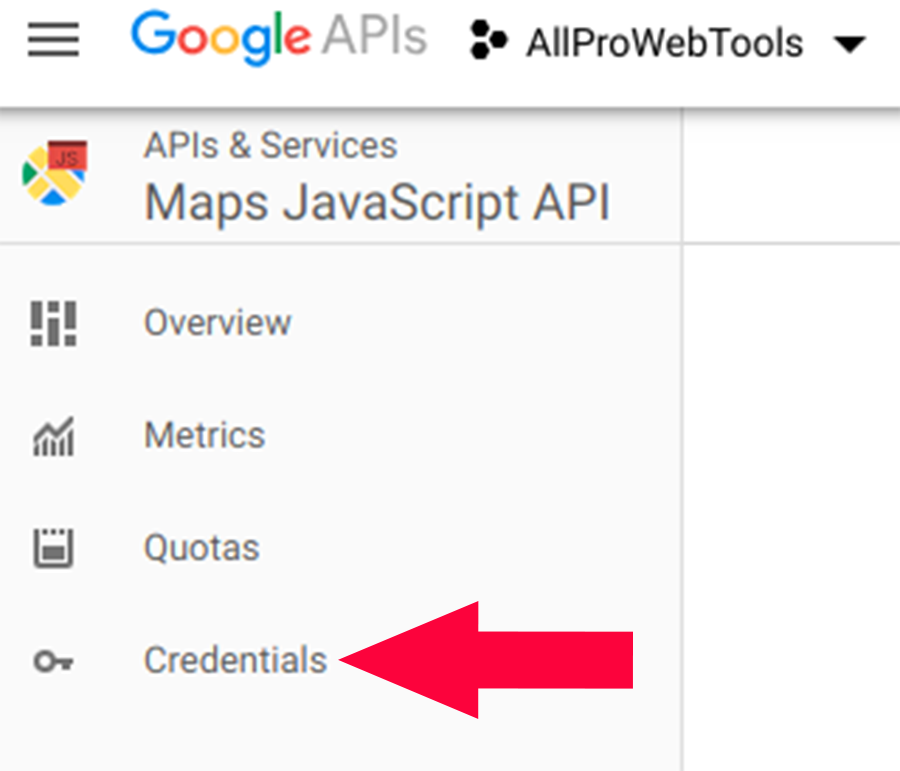Open the hamburger navigation menu
The image size is (900, 771).
click(x=53, y=40)
